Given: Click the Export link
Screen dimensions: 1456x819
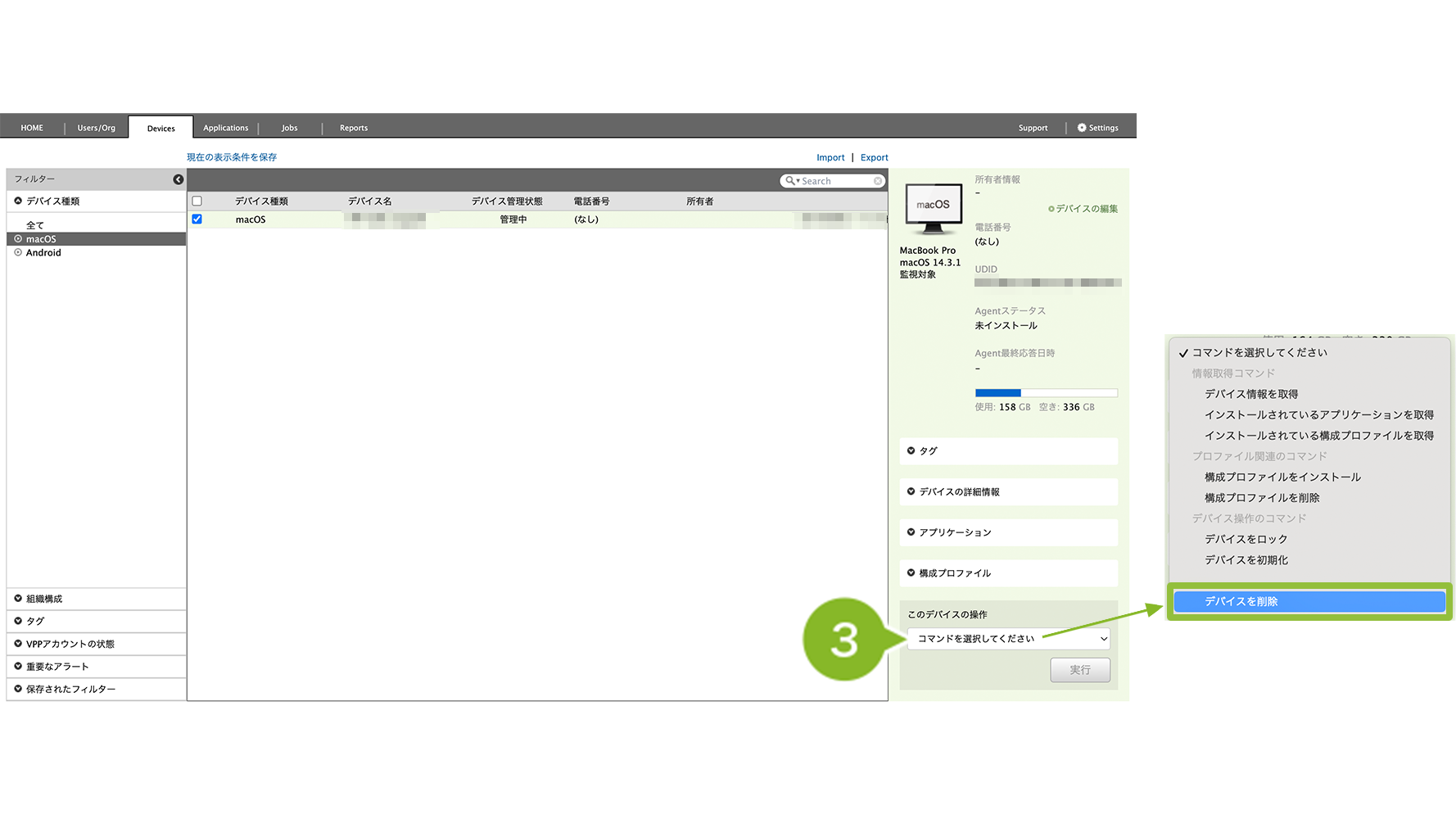Looking at the screenshot, I should 874,158.
